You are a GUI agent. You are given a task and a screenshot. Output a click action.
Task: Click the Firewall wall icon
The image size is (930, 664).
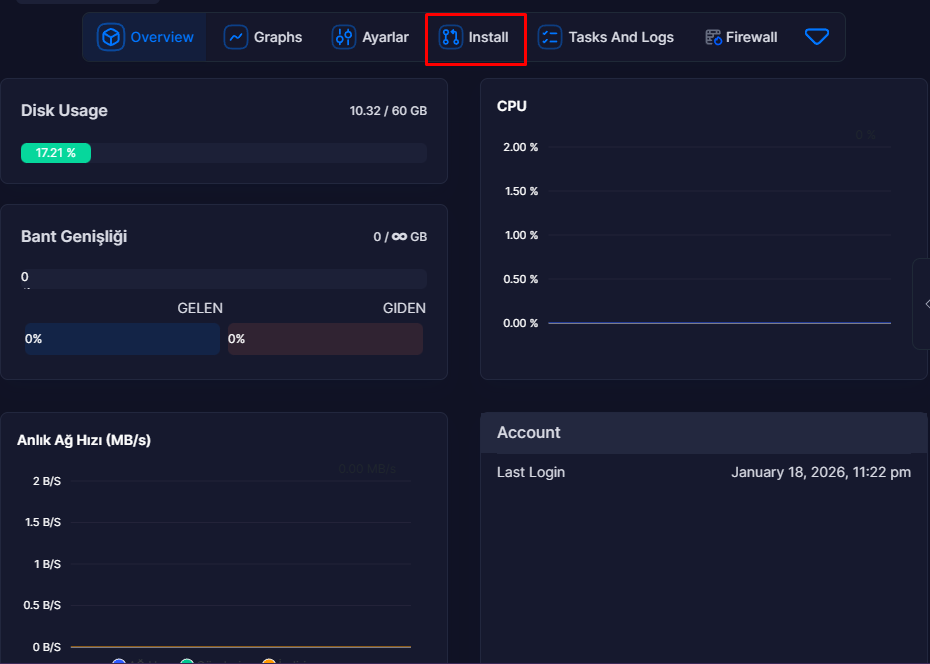coord(713,37)
